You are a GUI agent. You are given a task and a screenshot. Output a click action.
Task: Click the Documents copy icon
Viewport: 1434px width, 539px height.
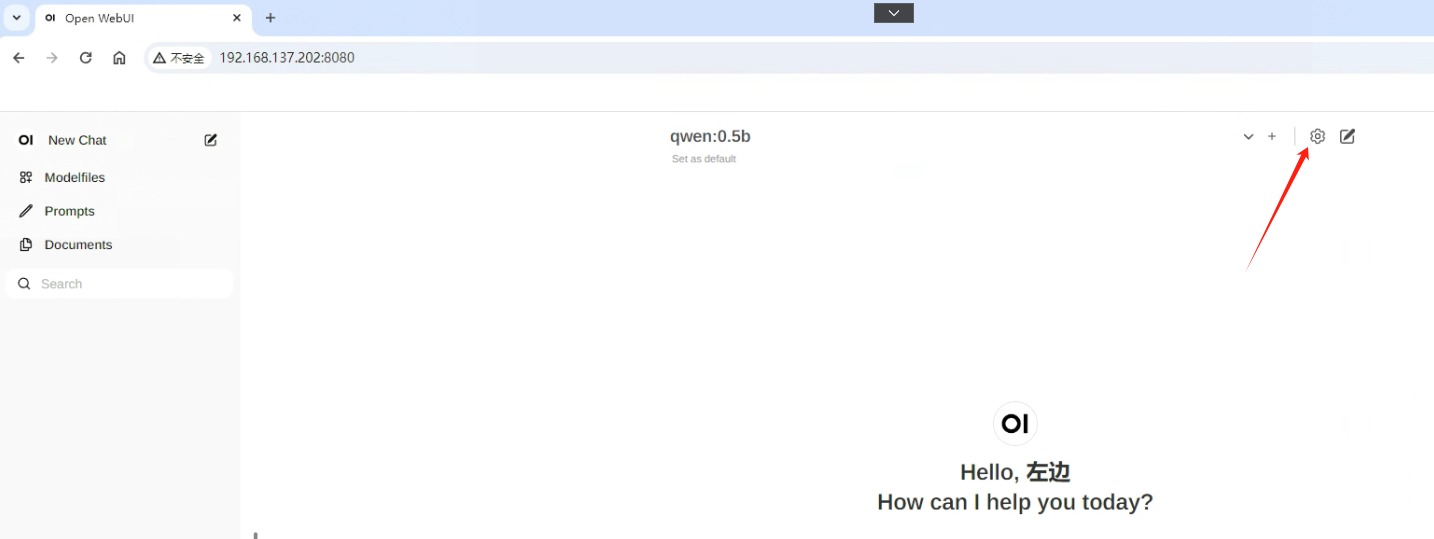[26, 244]
